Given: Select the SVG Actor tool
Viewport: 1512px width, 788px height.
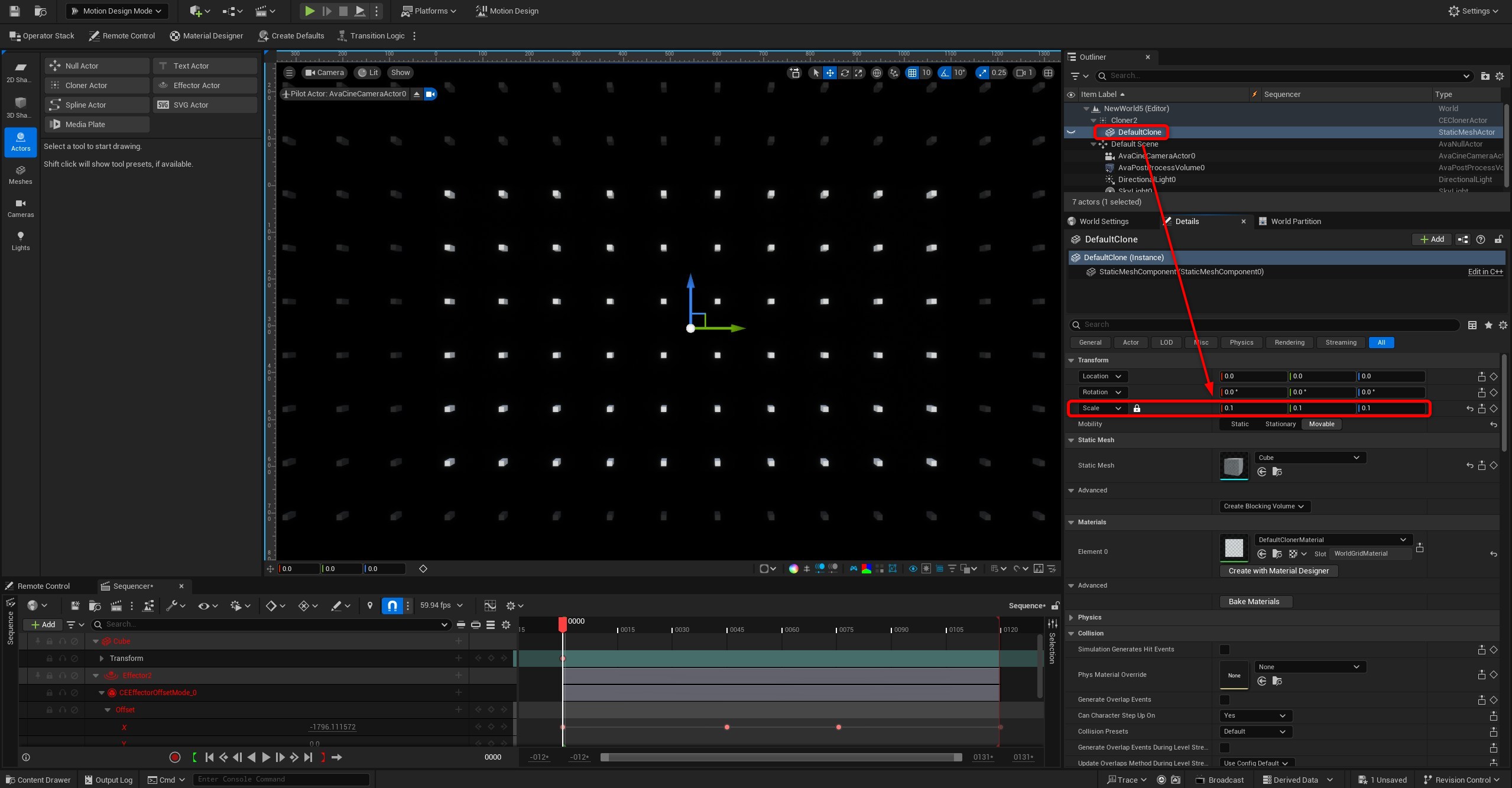Looking at the screenshot, I should (x=205, y=105).
